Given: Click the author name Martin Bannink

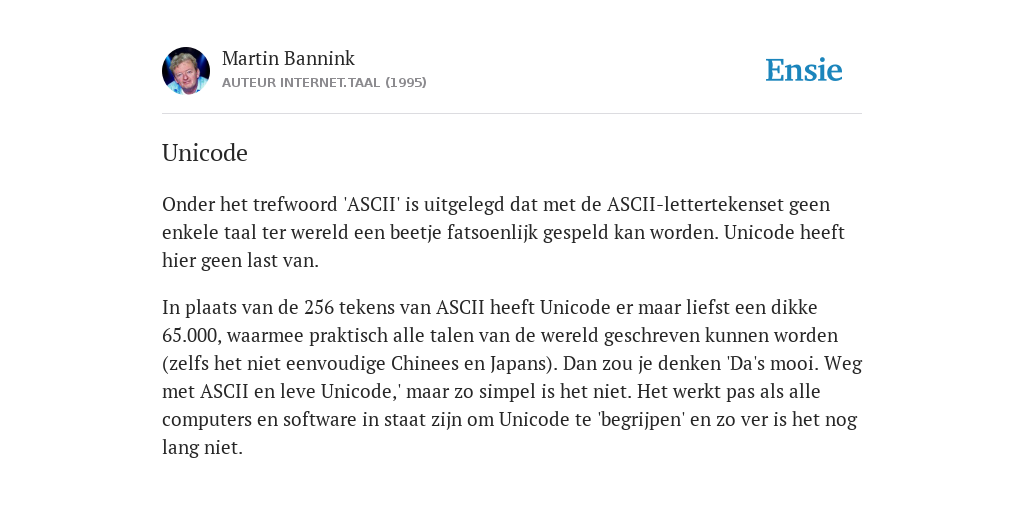Looking at the screenshot, I should [x=288, y=58].
